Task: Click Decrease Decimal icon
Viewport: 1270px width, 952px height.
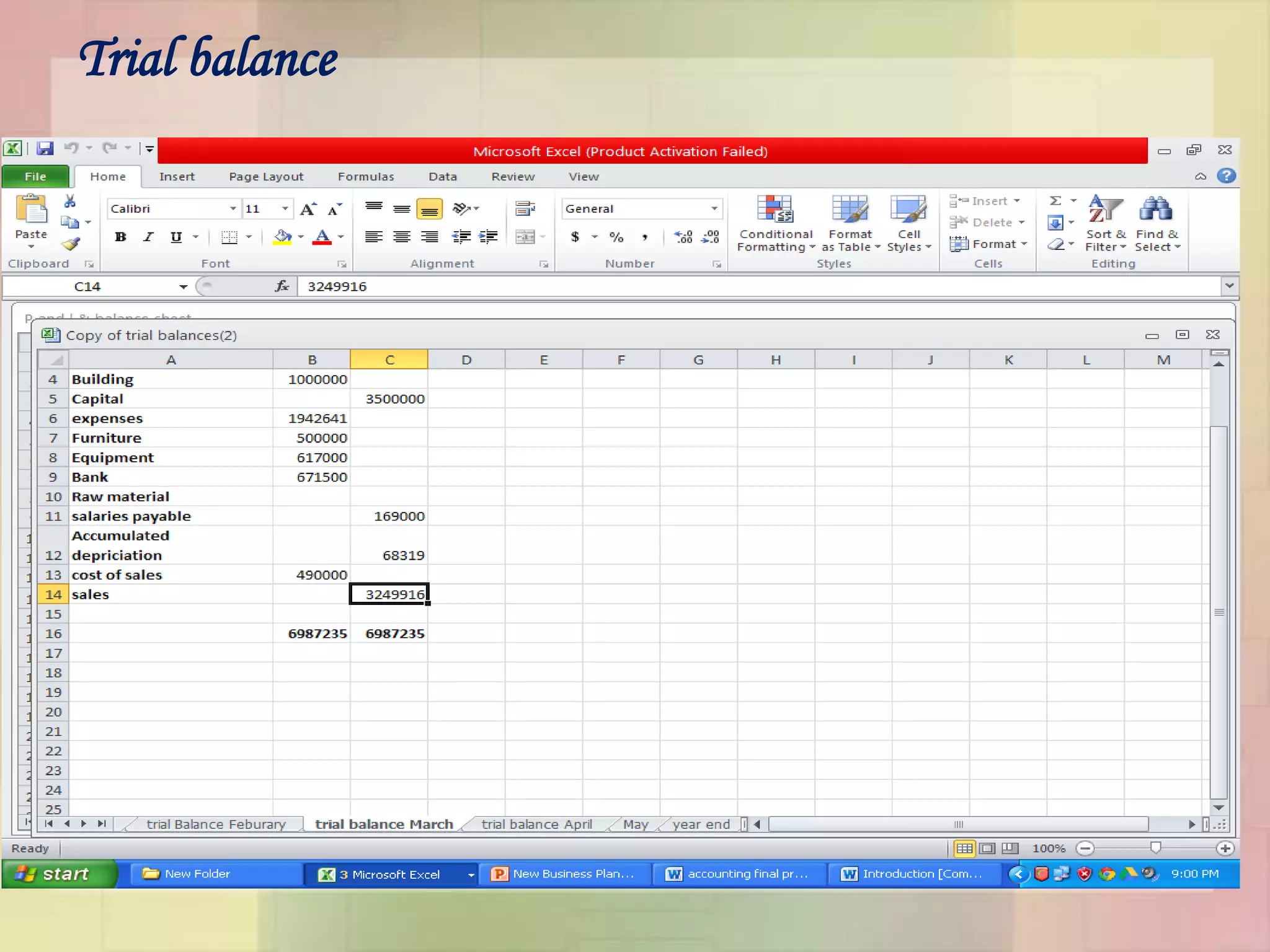Action: [x=711, y=237]
